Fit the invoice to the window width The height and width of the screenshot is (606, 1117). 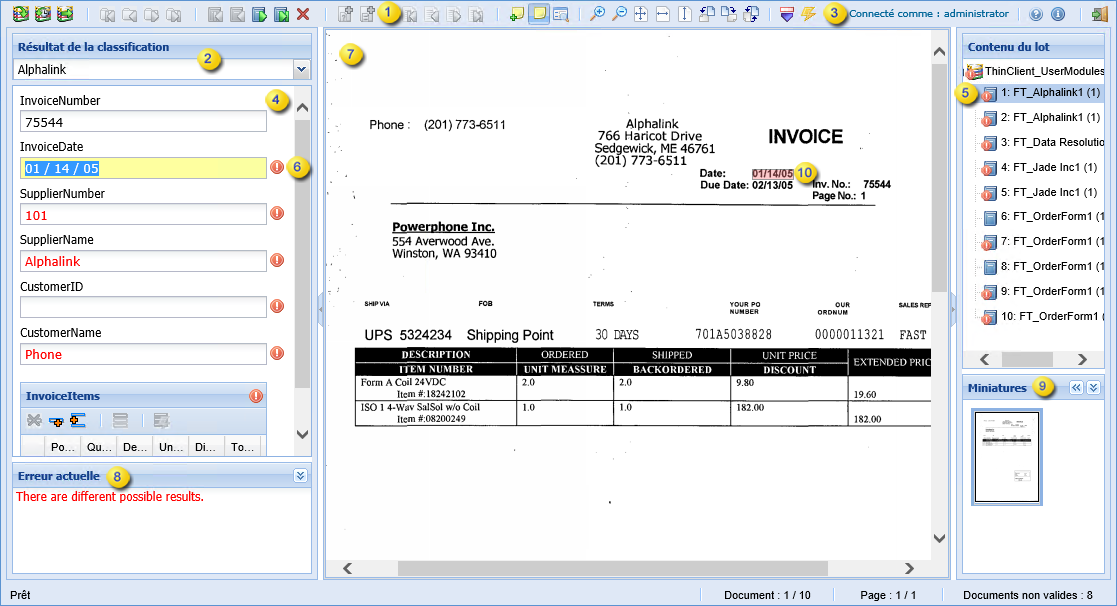(663, 13)
